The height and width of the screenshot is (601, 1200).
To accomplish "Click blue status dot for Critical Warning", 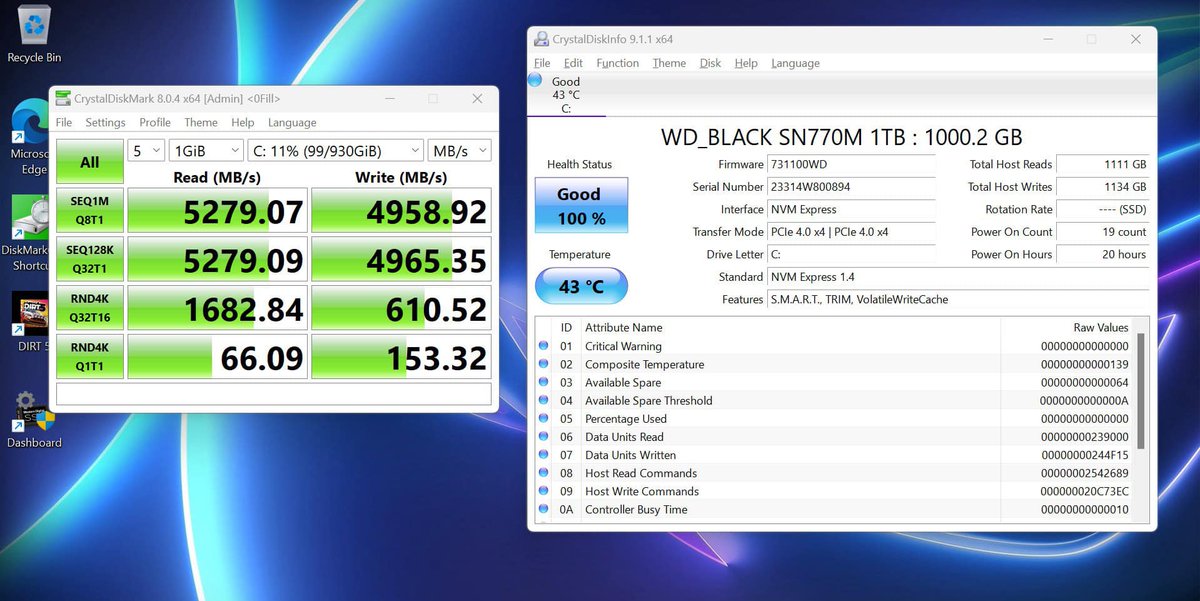I will coord(544,346).
